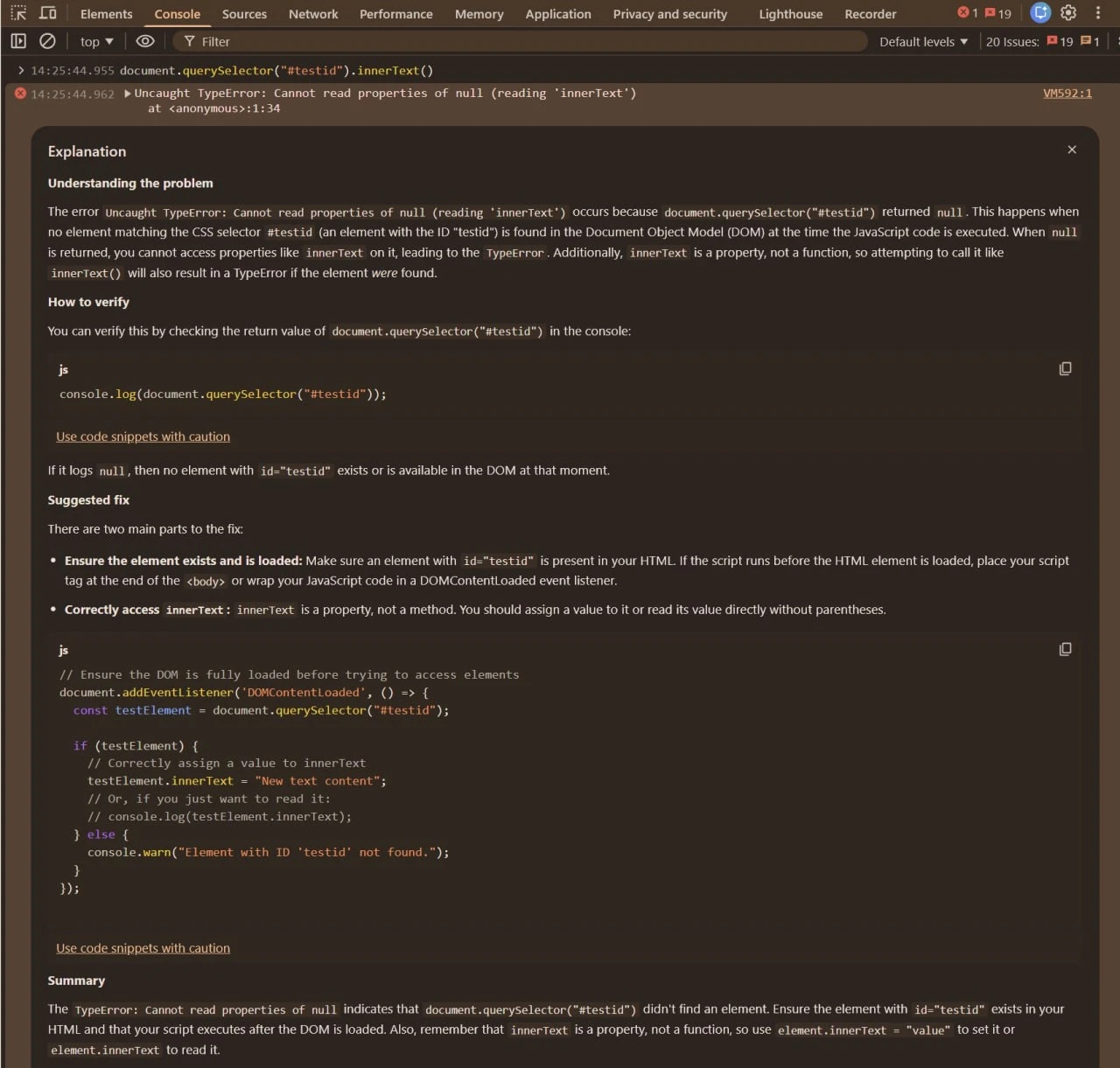This screenshot has width=1120, height=1068.
Task: Open the top frame context dropdown
Action: pyautogui.click(x=94, y=41)
